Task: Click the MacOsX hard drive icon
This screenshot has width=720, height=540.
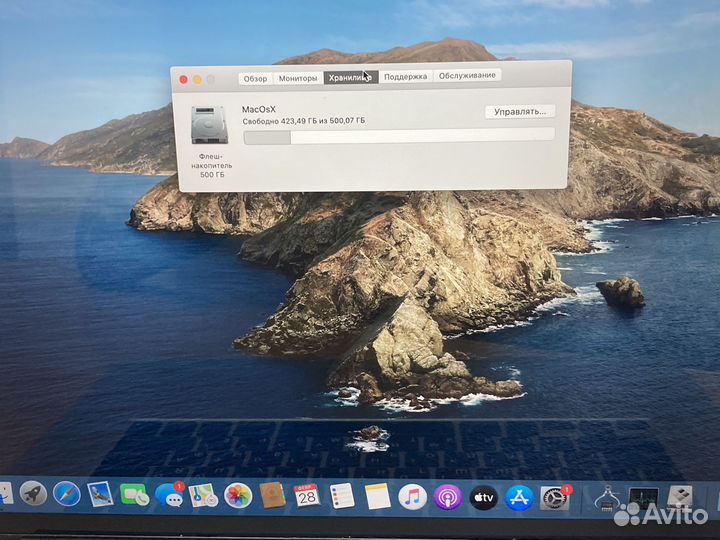Action: 209,125
